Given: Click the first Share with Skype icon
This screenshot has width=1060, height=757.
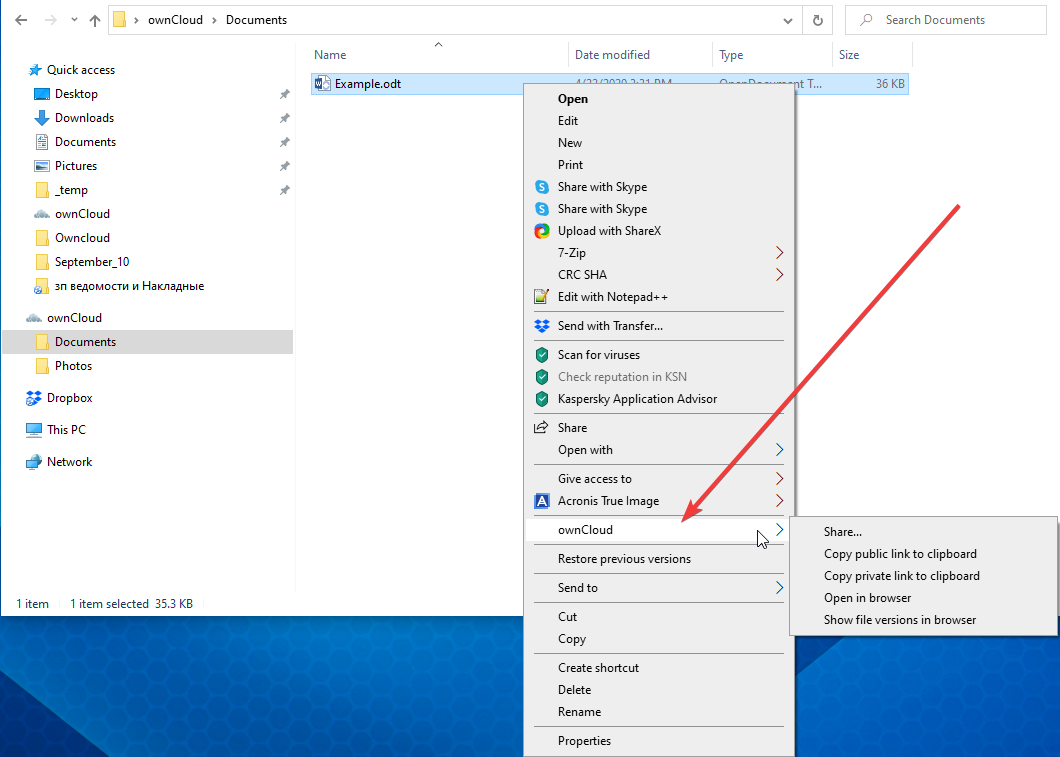Looking at the screenshot, I should [542, 187].
